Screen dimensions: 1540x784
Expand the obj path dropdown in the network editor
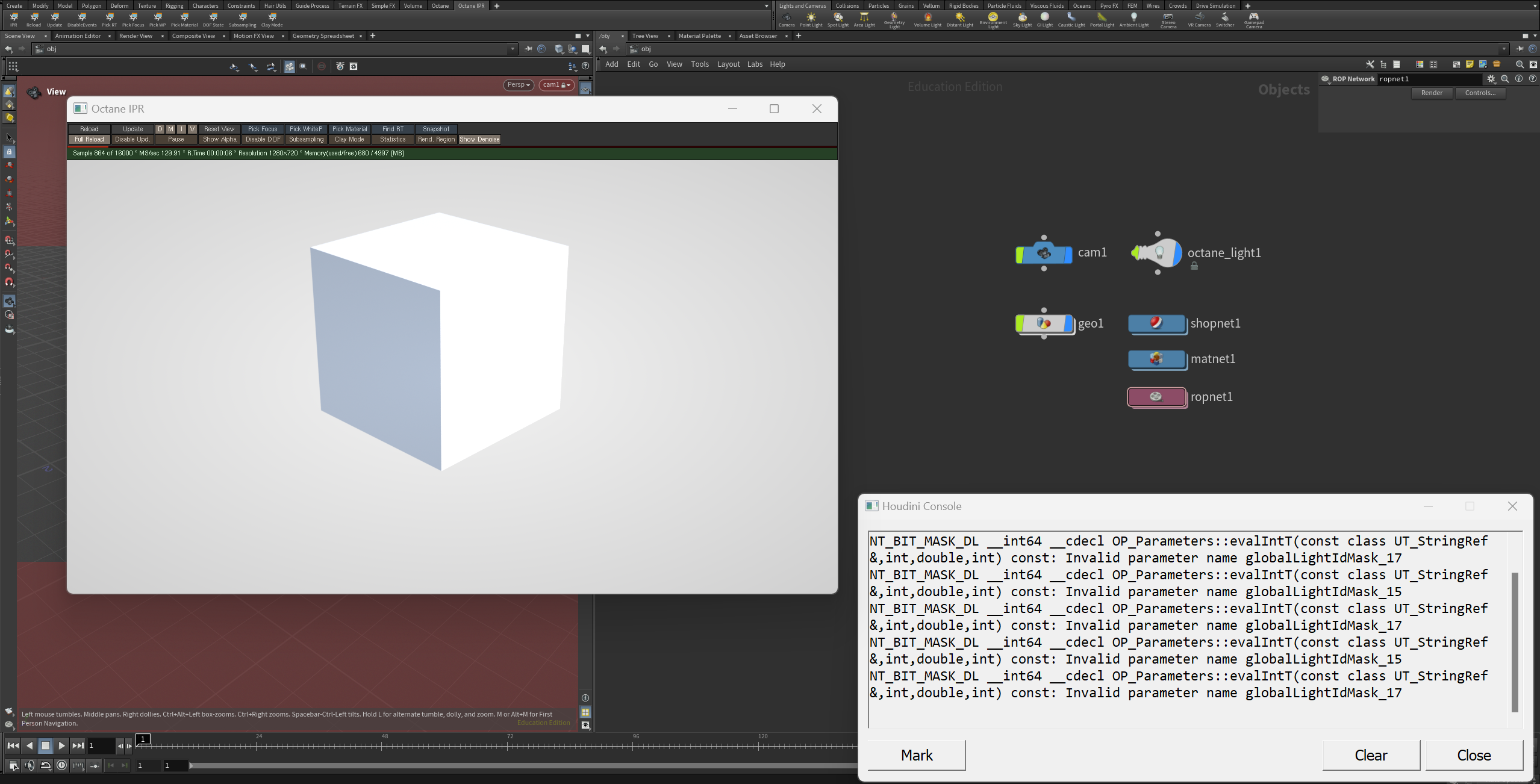pyautogui.click(x=1504, y=49)
